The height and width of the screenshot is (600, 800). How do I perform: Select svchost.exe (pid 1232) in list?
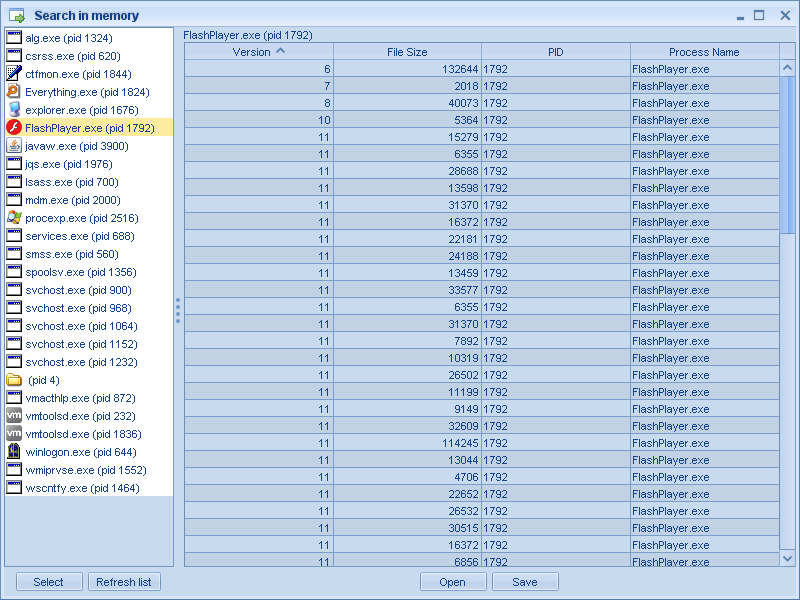pyautogui.click(x=89, y=362)
